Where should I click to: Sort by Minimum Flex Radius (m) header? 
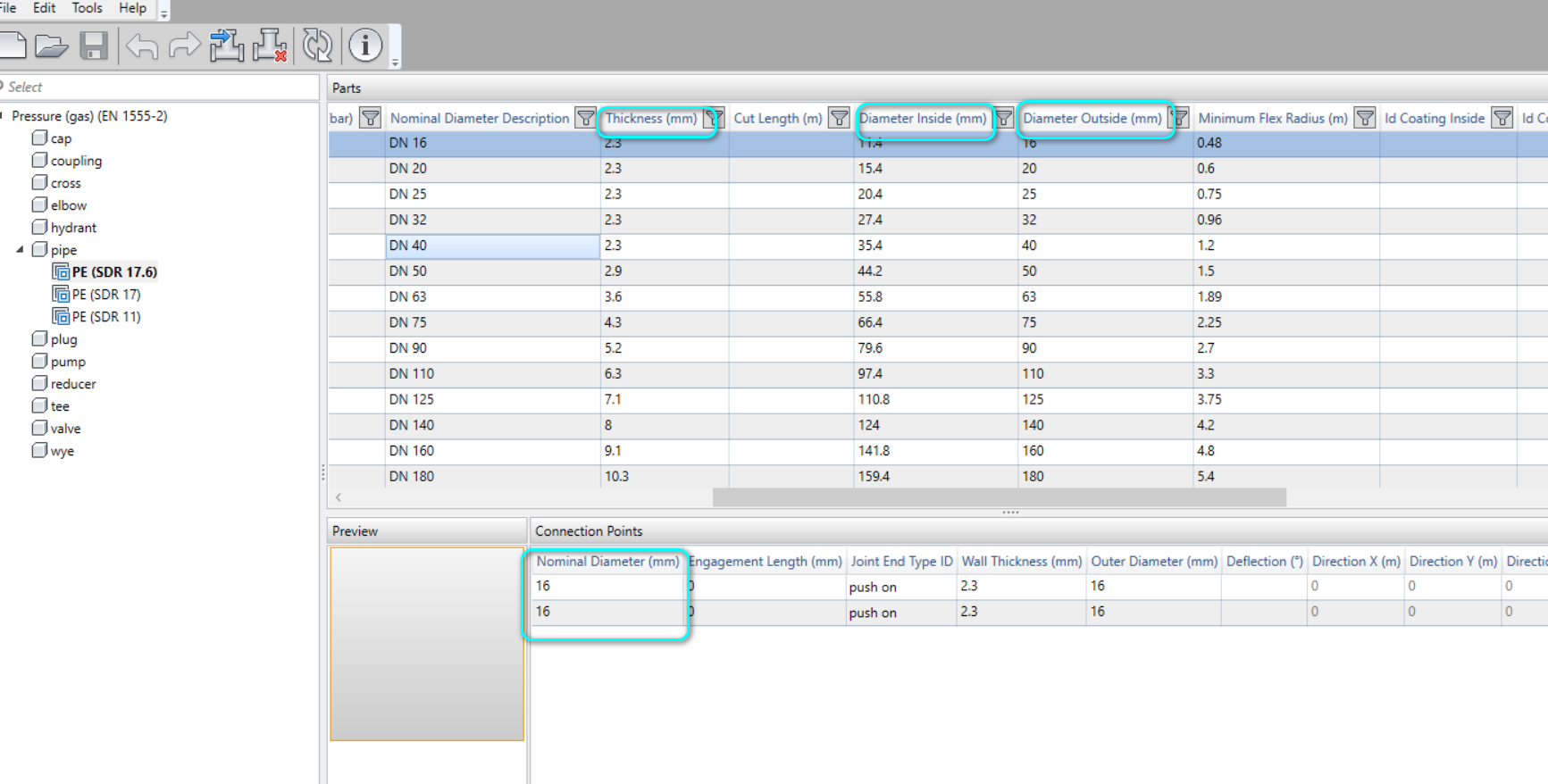[x=1273, y=118]
